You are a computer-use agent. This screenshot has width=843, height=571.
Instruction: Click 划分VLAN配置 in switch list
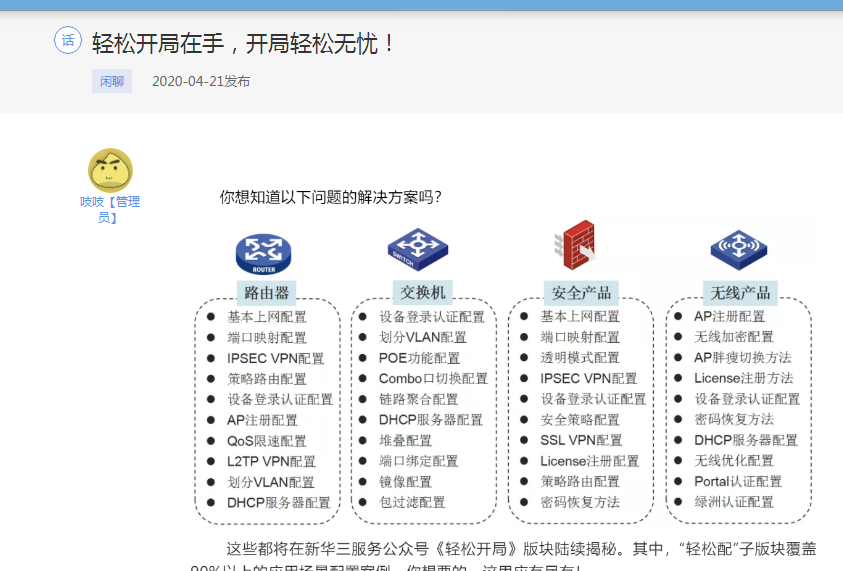[x=423, y=337]
